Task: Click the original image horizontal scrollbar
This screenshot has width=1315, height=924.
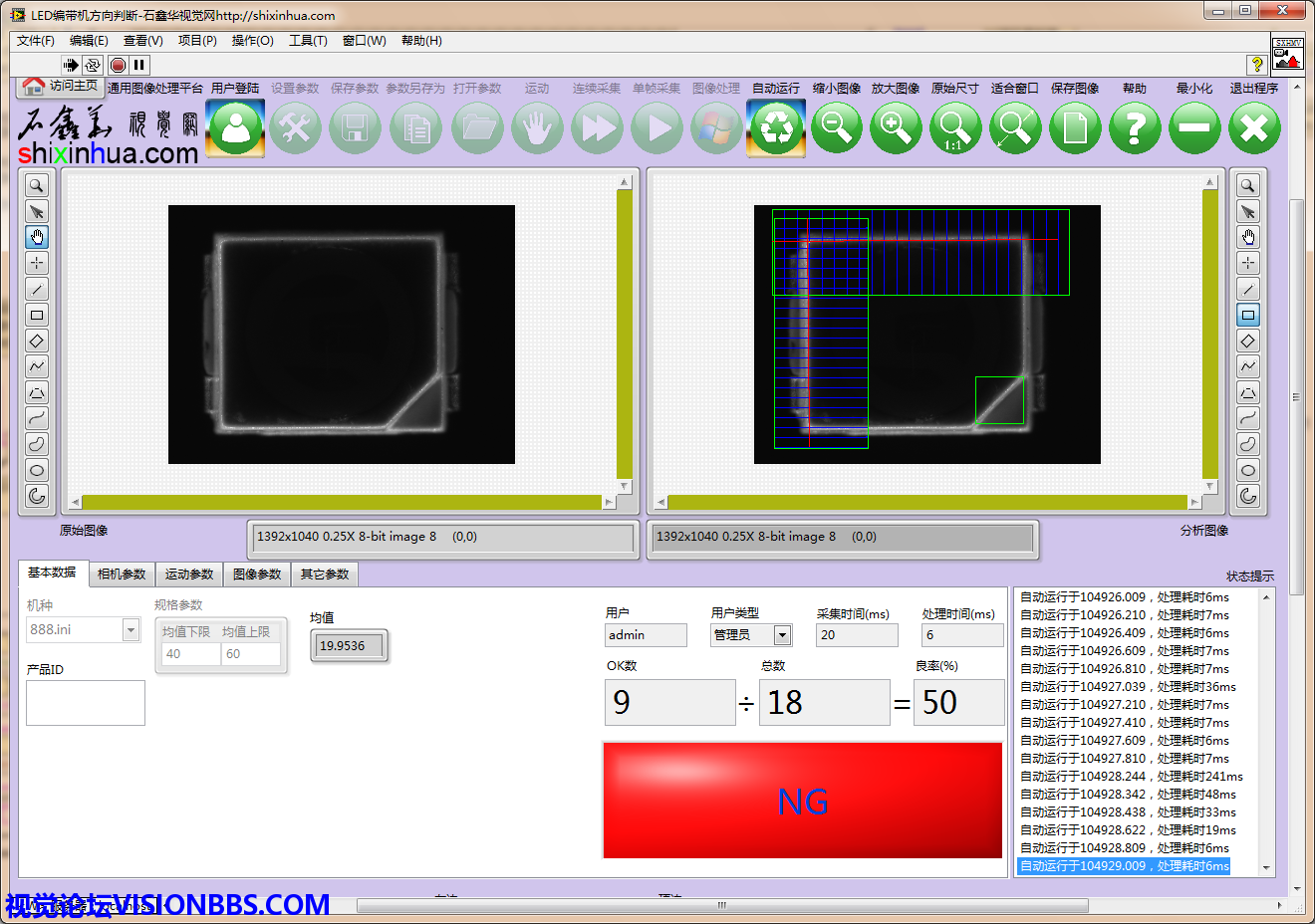Action: [341, 502]
